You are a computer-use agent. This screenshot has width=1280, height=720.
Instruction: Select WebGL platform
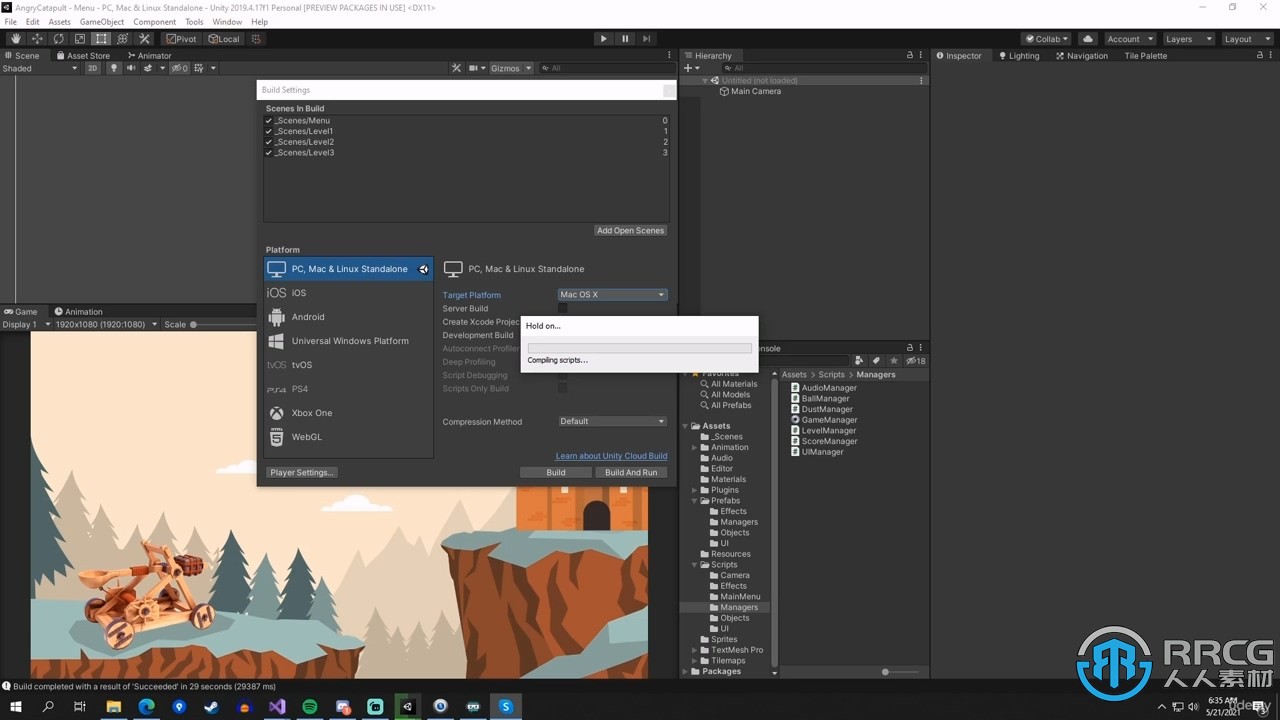click(348, 437)
